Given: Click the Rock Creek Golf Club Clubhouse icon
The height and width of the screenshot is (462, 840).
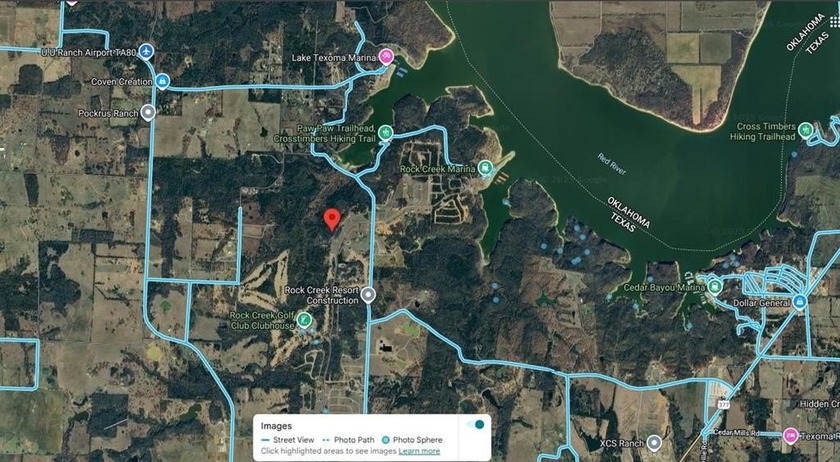Looking at the screenshot, I should click(x=304, y=321).
